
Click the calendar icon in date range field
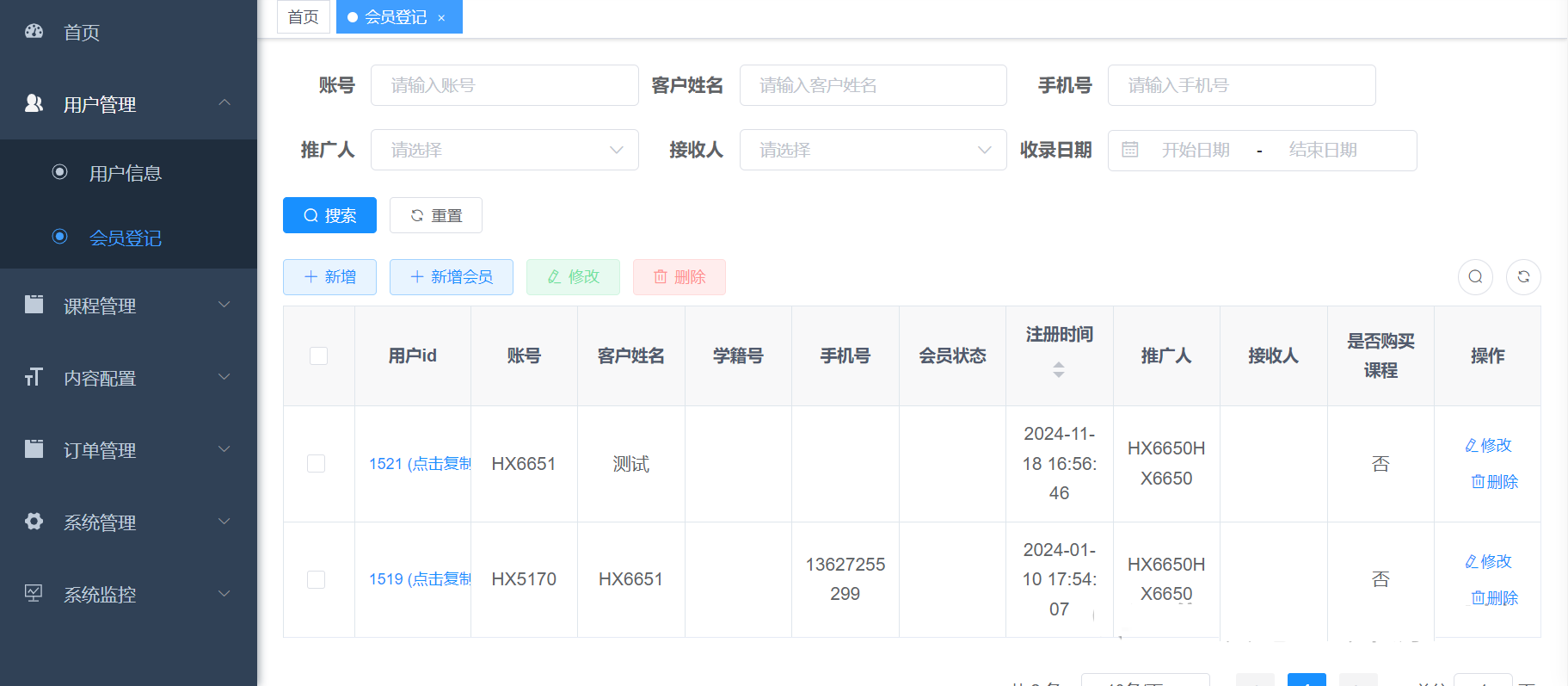(1130, 151)
